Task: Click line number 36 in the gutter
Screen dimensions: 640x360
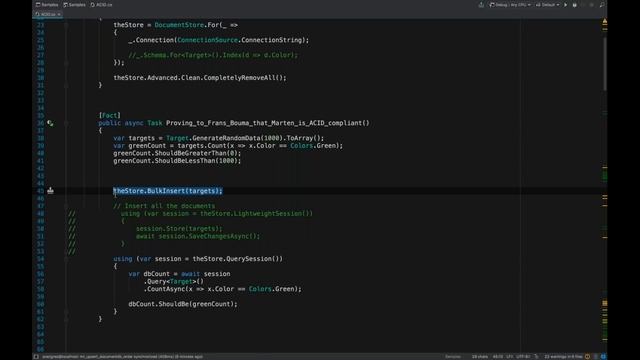Action: point(40,123)
